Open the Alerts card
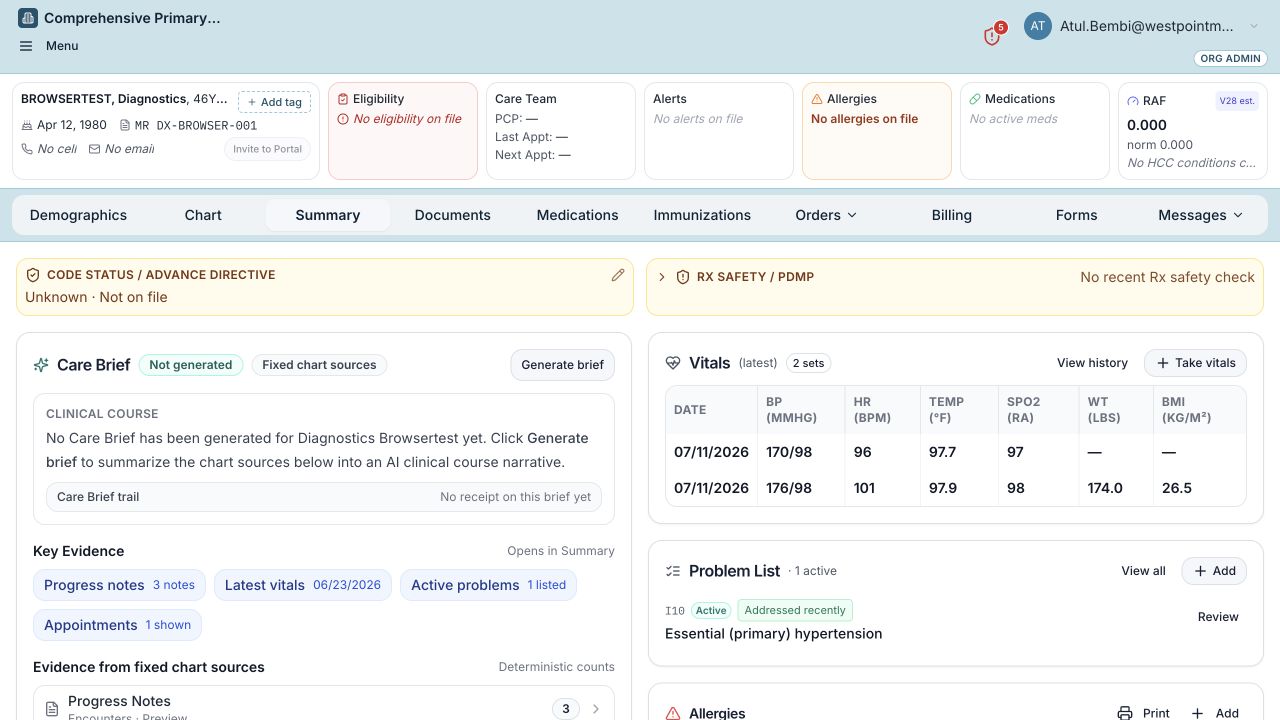Screen dimensions: 1280x720 coord(718,131)
